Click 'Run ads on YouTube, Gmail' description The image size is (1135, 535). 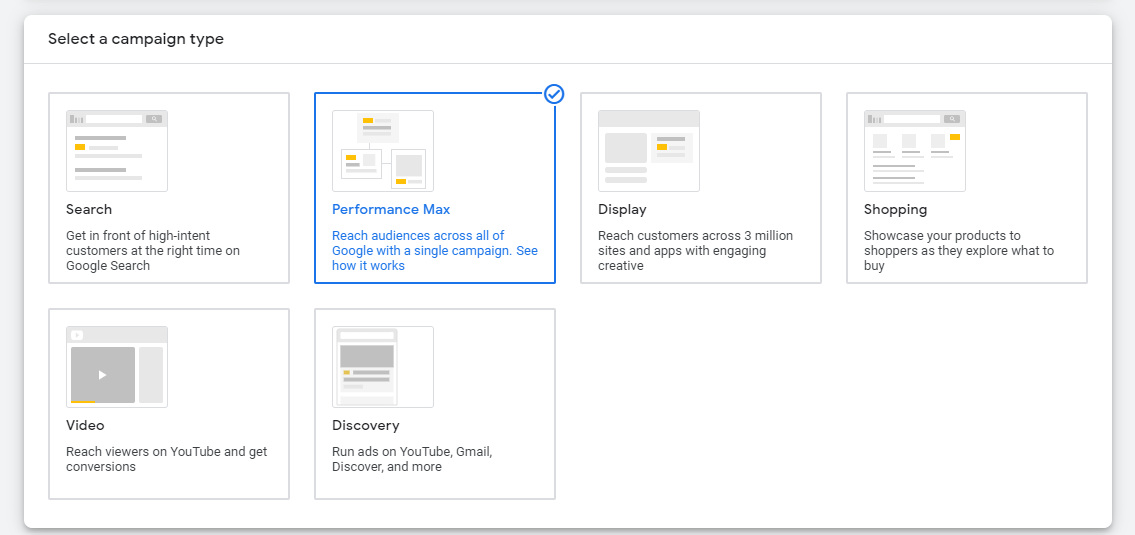pos(412,459)
